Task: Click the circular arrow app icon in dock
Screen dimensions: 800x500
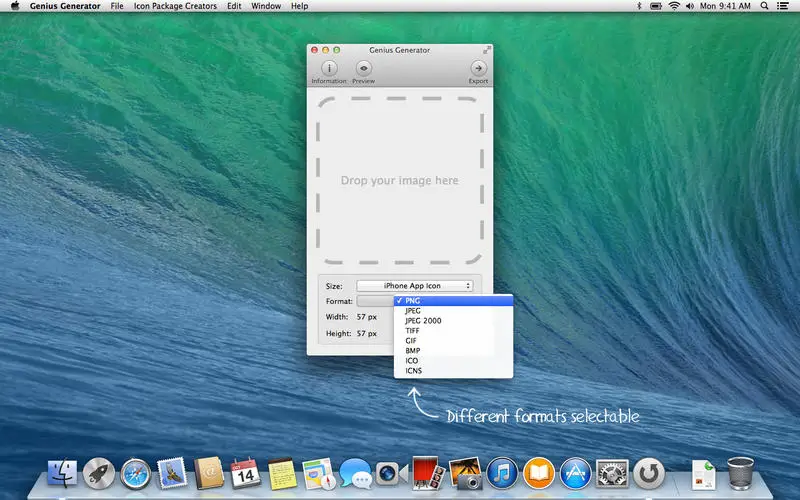Action: 648,473
